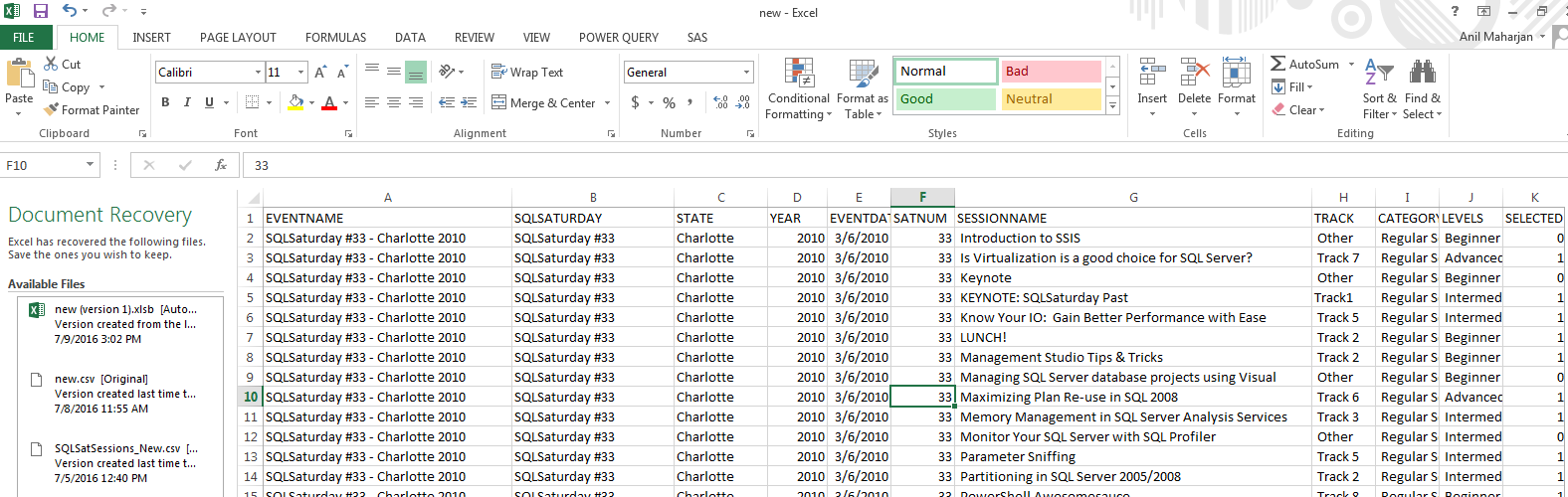Click Wrap Text button

[x=527, y=72]
